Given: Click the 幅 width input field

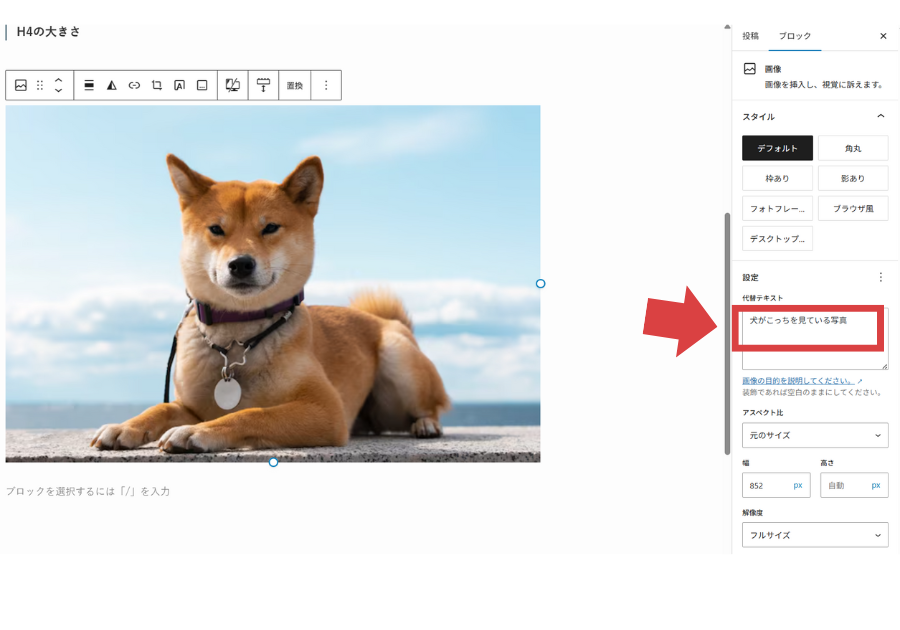Looking at the screenshot, I should click(x=770, y=485).
